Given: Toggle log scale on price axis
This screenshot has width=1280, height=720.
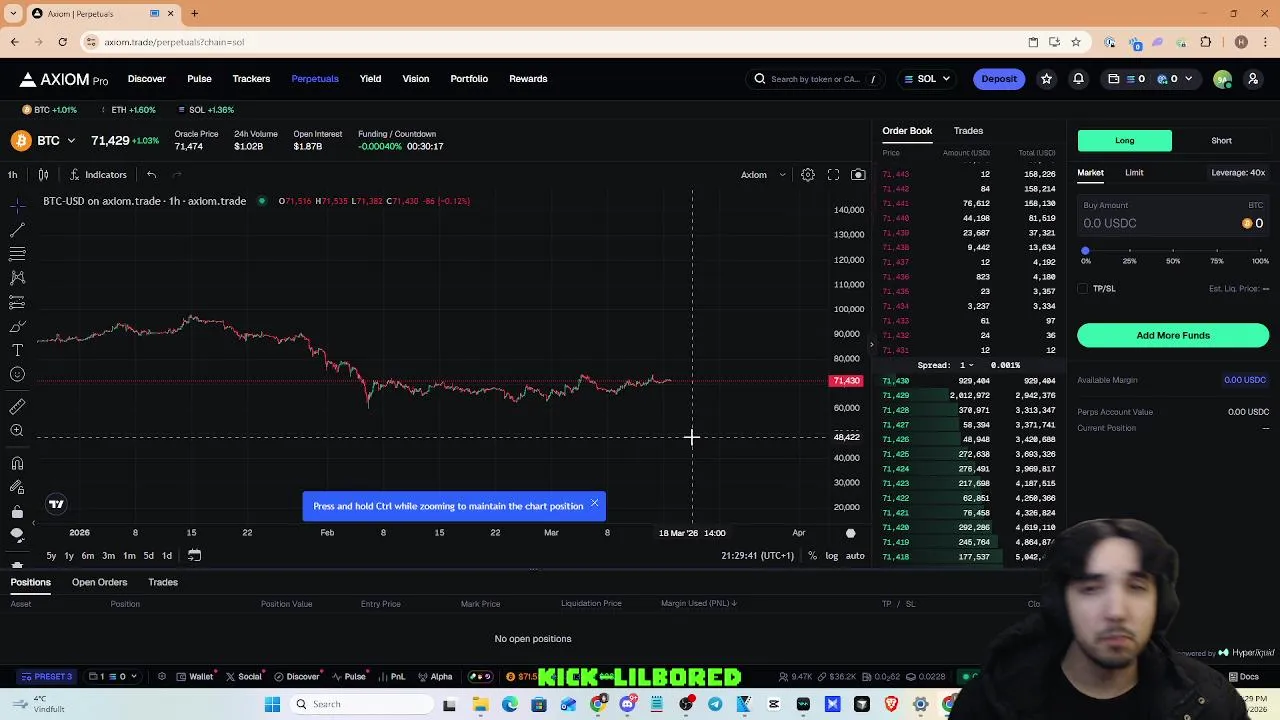Looking at the screenshot, I should [831, 556].
